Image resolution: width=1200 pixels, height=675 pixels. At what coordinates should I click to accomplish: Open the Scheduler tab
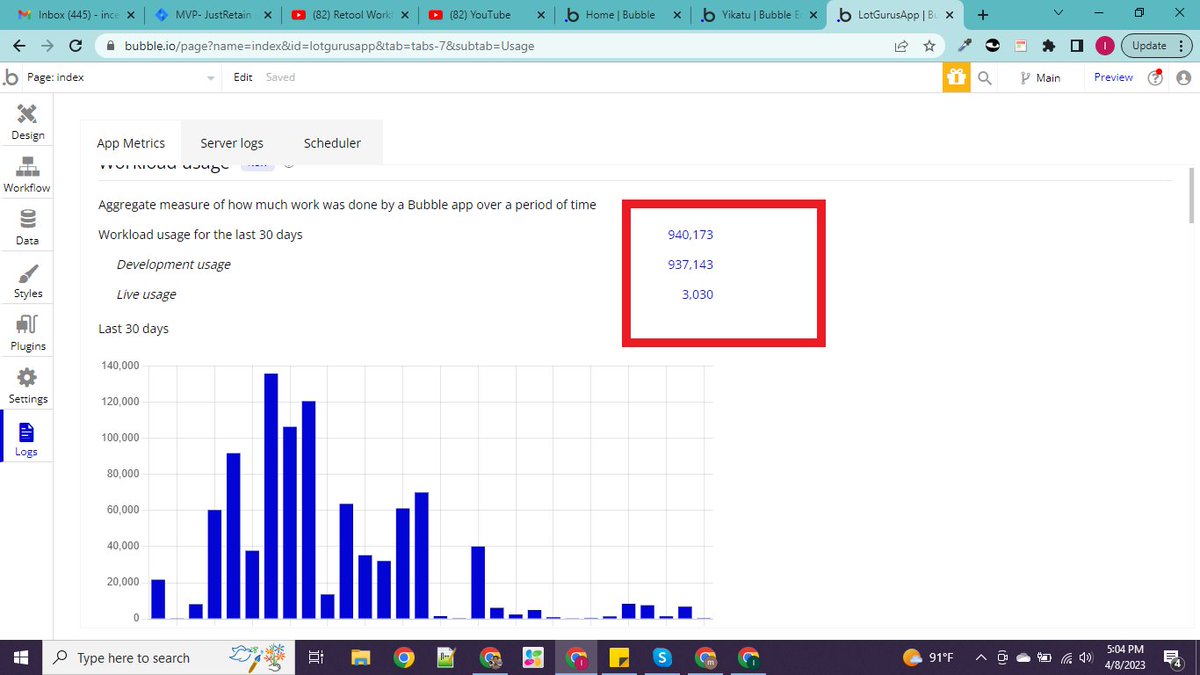click(332, 142)
